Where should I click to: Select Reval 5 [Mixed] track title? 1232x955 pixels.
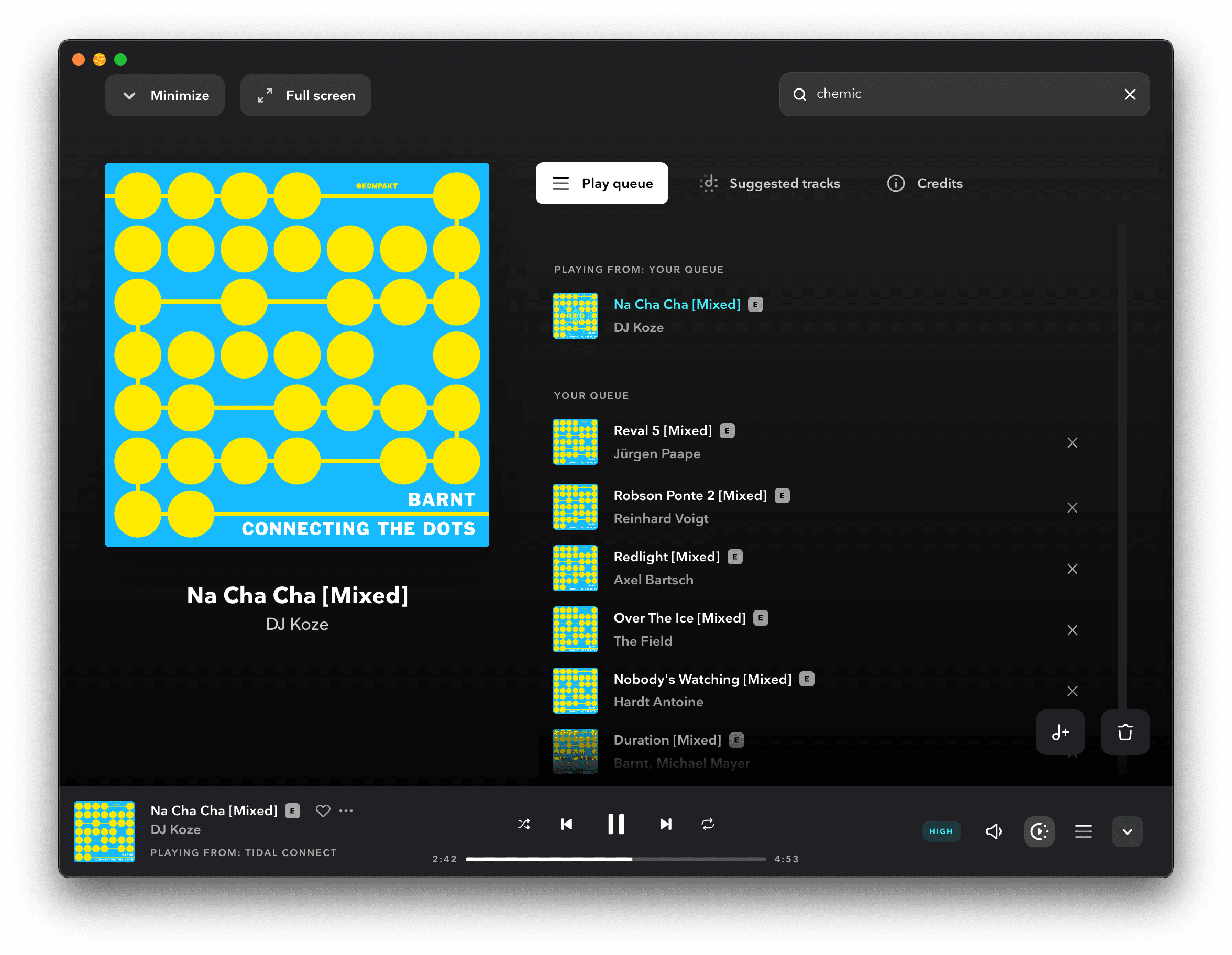(x=663, y=431)
